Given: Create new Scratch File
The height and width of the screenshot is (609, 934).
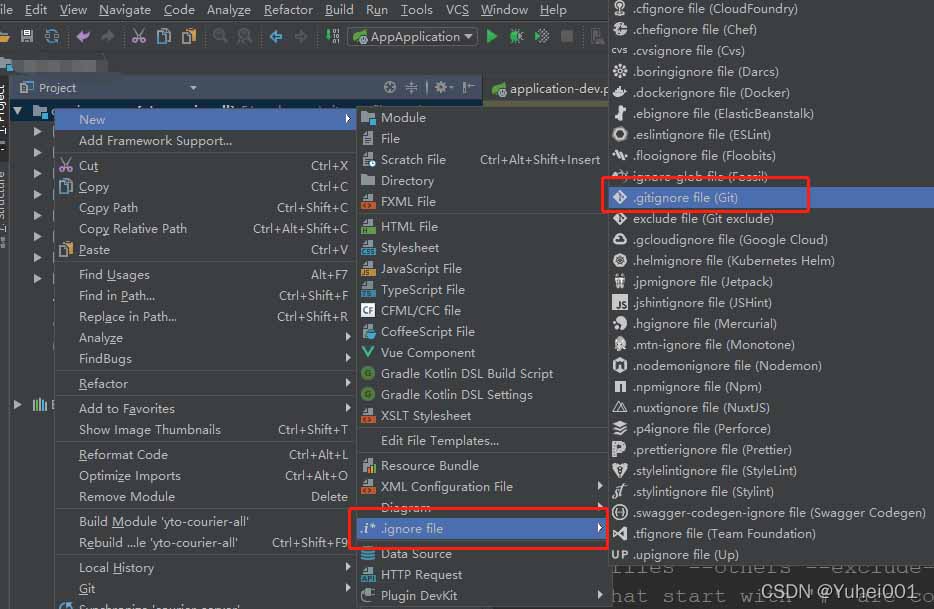Looking at the screenshot, I should [x=482, y=160].
